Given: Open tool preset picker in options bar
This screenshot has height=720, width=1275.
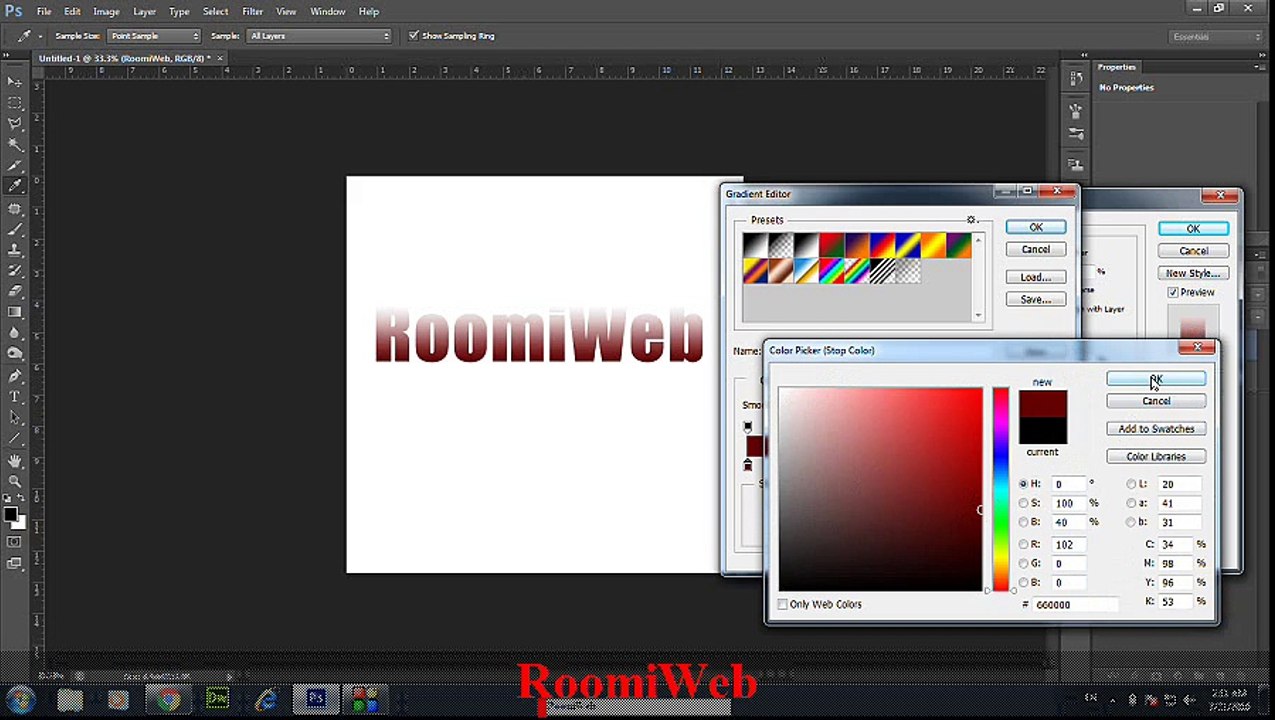Looking at the screenshot, I should click(28, 36).
